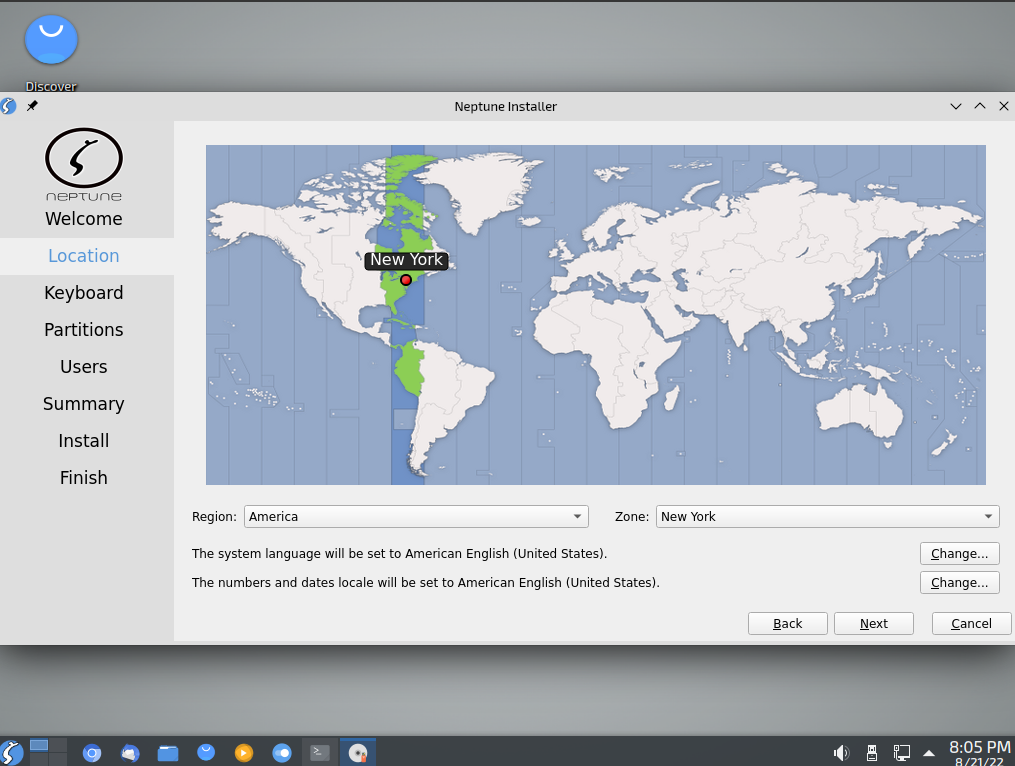Click the pin icon on the installer titlebar

coord(31,106)
